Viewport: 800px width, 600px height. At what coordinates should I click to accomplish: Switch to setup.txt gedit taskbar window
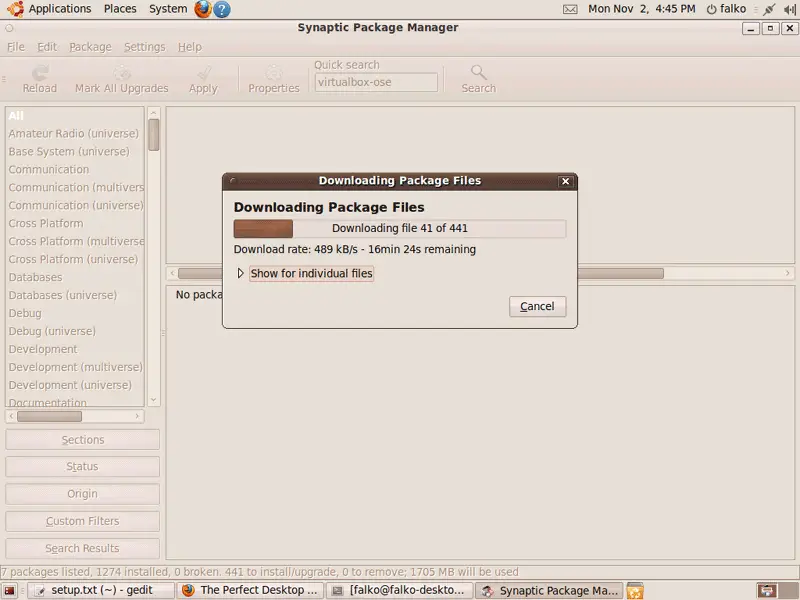101,591
